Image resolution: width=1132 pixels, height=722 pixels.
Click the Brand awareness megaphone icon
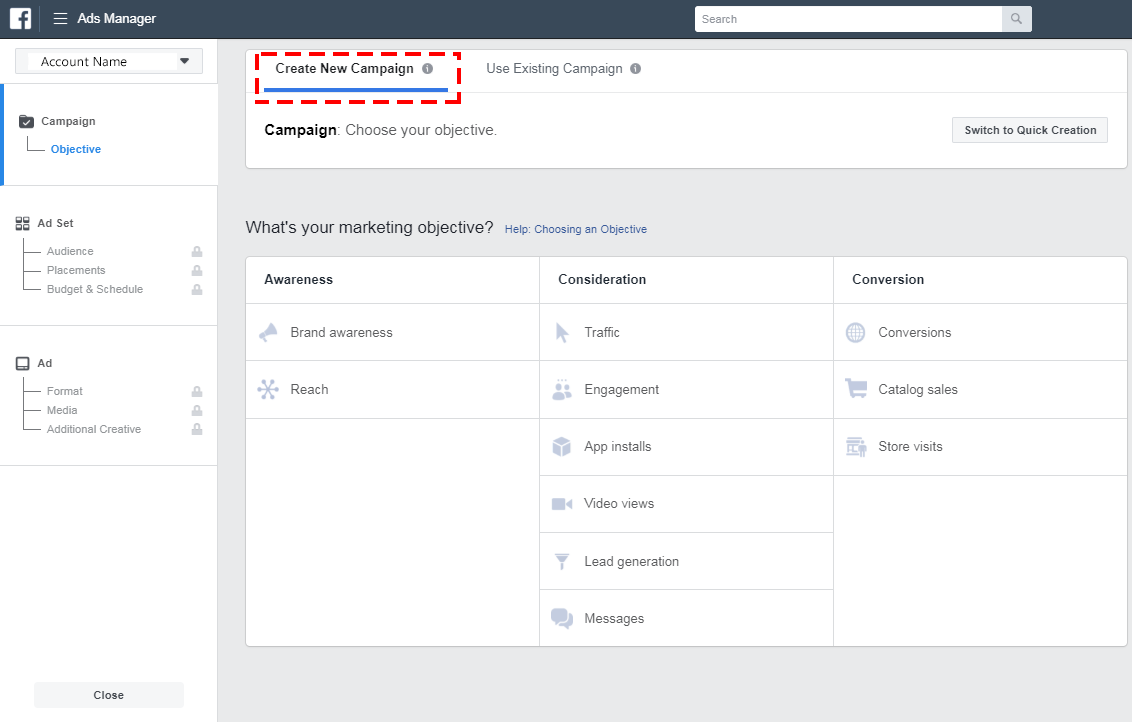click(x=268, y=332)
